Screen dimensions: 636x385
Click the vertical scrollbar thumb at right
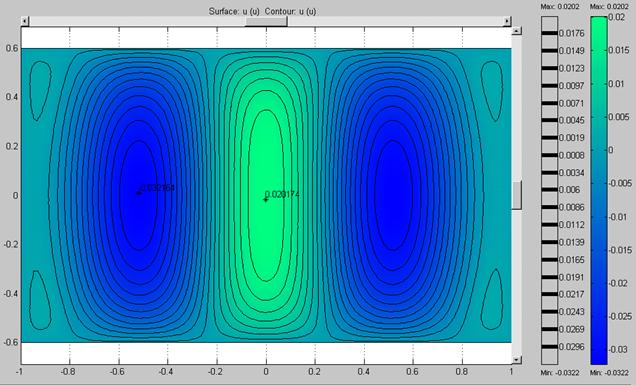coord(516,195)
